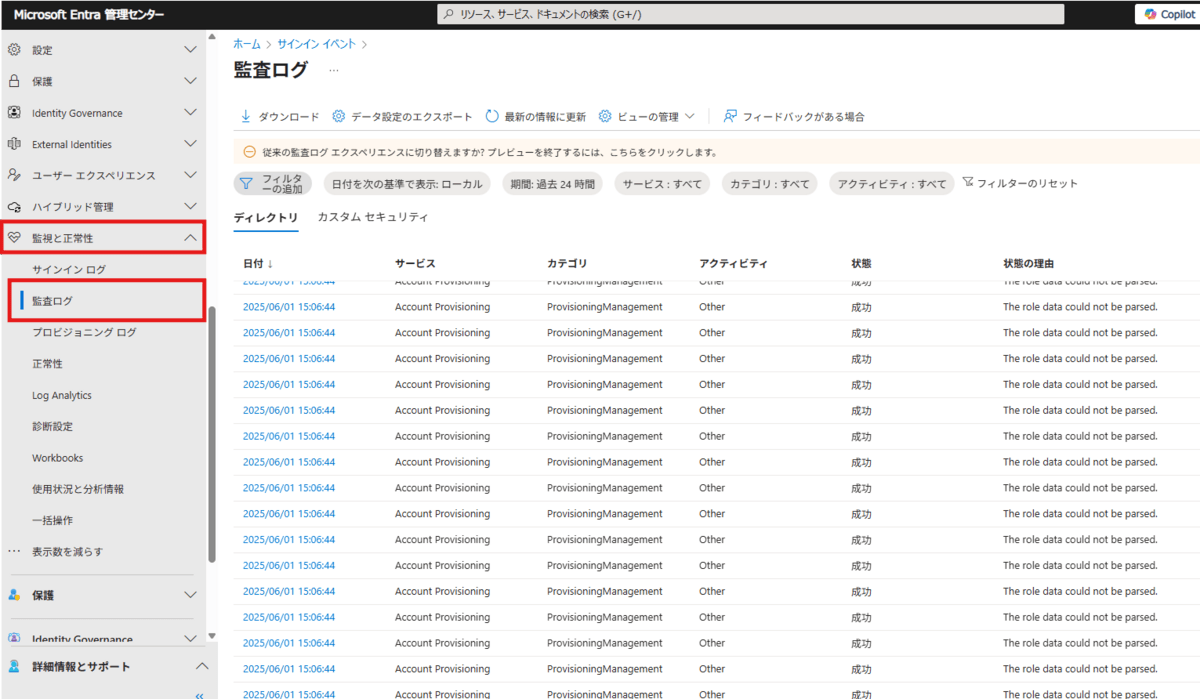The width and height of the screenshot is (1200, 699).
Task: Expand the External Identities chevron
Action: click(x=191, y=144)
